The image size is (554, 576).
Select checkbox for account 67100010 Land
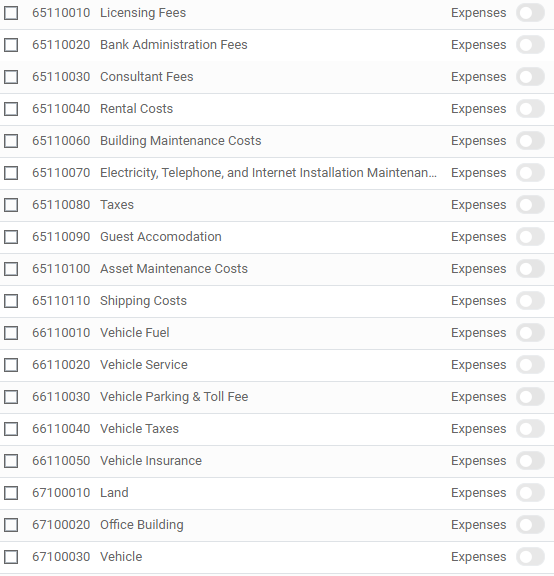pos(11,493)
